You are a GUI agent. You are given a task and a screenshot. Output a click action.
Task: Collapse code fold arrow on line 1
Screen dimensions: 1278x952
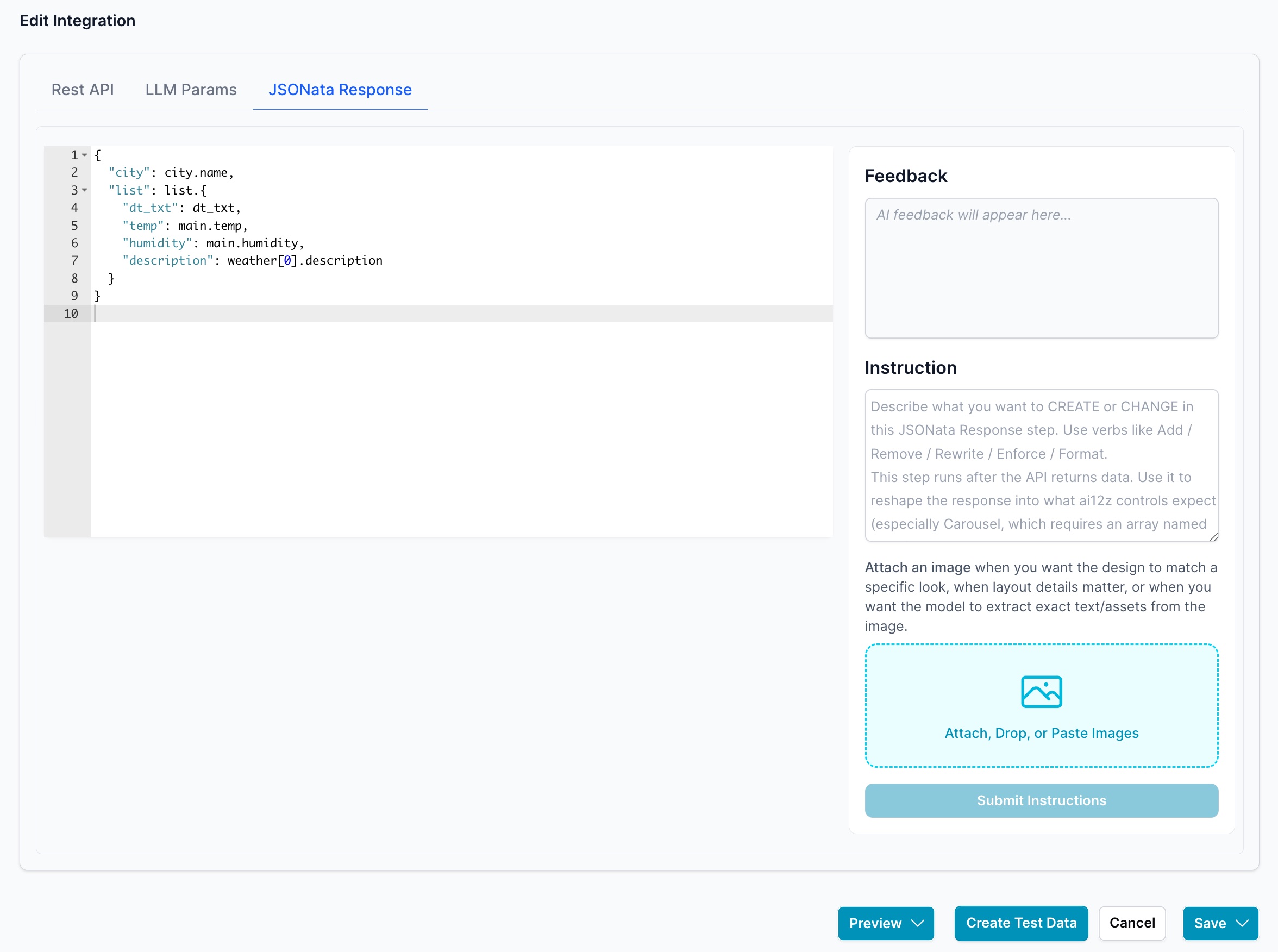tap(85, 155)
